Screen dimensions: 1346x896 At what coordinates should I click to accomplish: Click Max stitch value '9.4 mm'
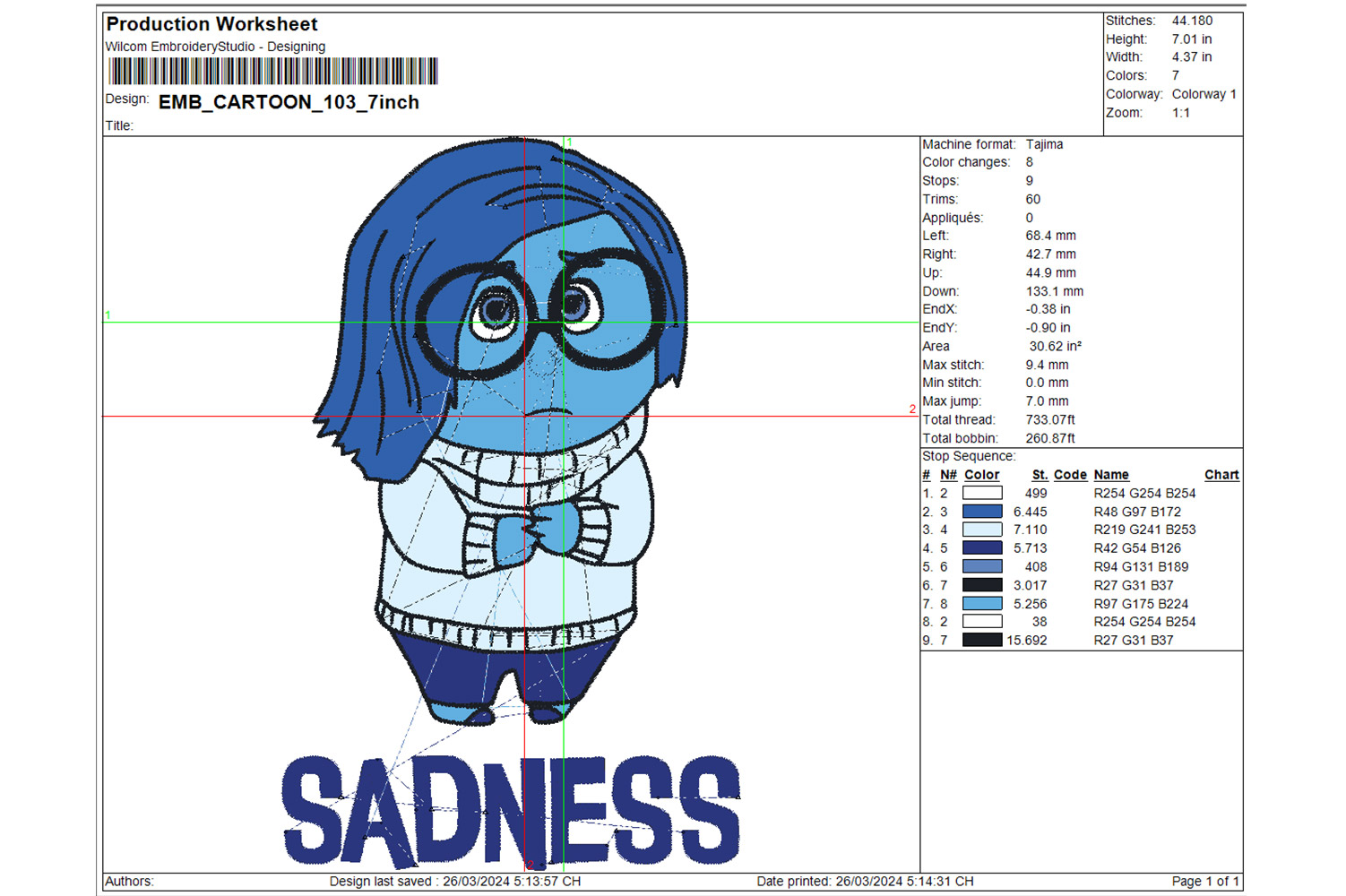1047,365
